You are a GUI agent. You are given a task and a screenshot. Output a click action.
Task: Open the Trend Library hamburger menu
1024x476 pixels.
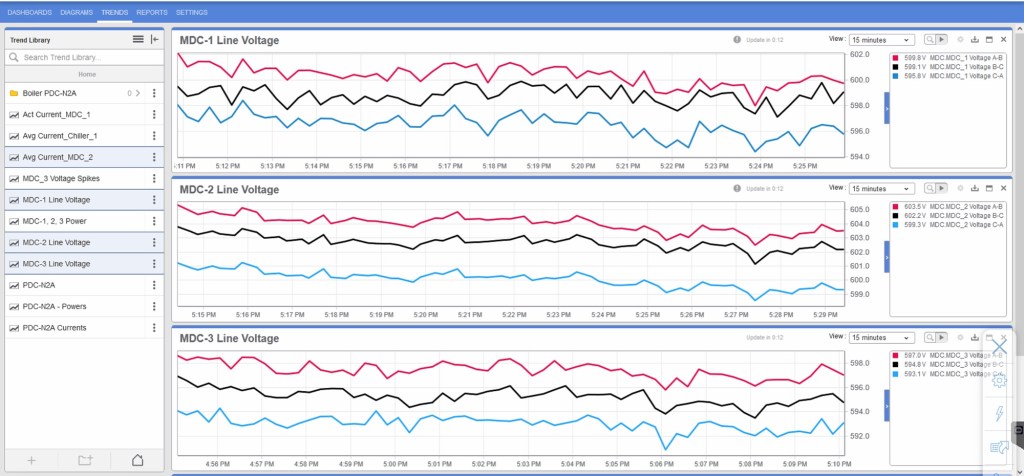[138, 39]
